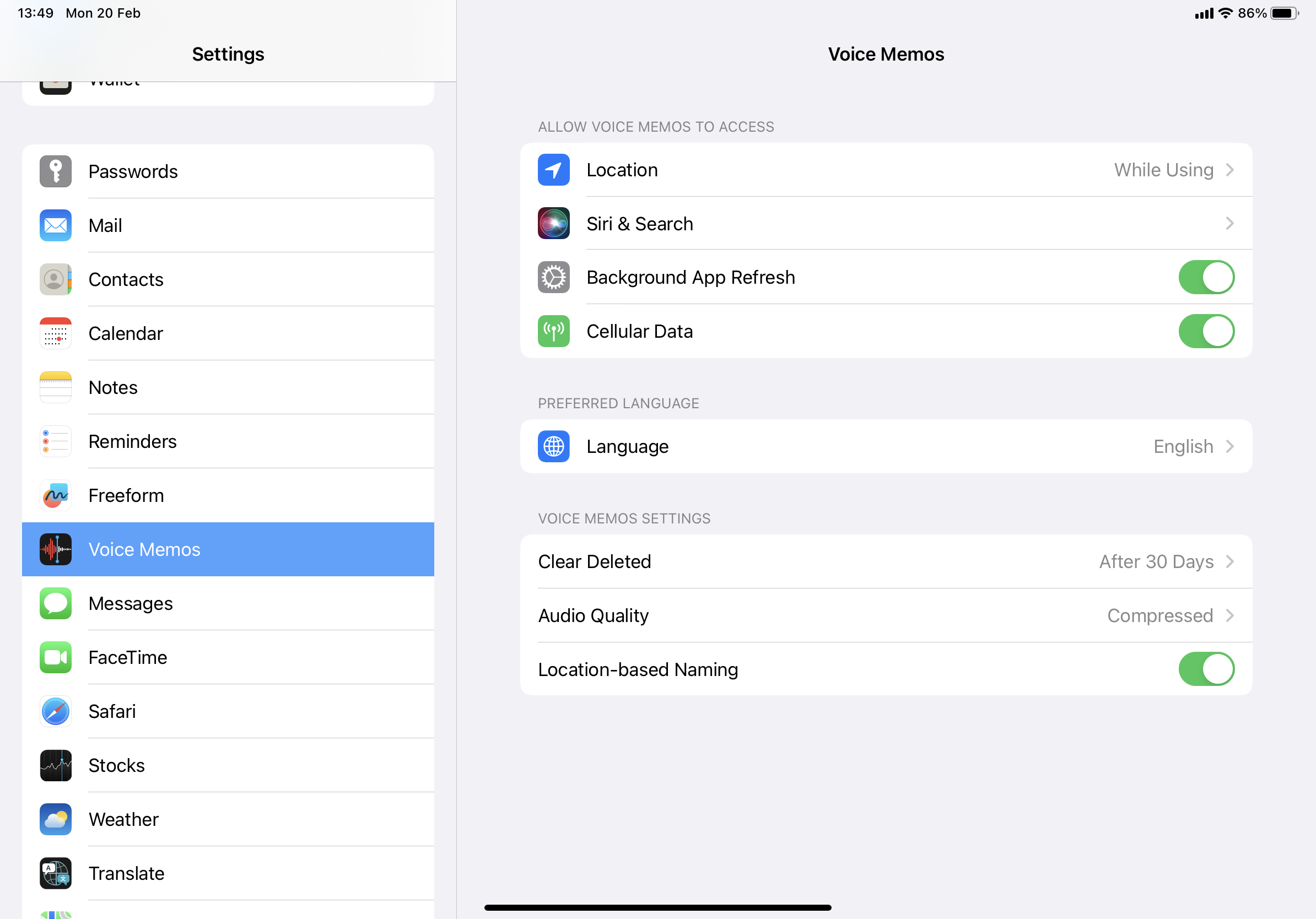
Task: Tap the Freeform app icon
Action: point(56,495)
